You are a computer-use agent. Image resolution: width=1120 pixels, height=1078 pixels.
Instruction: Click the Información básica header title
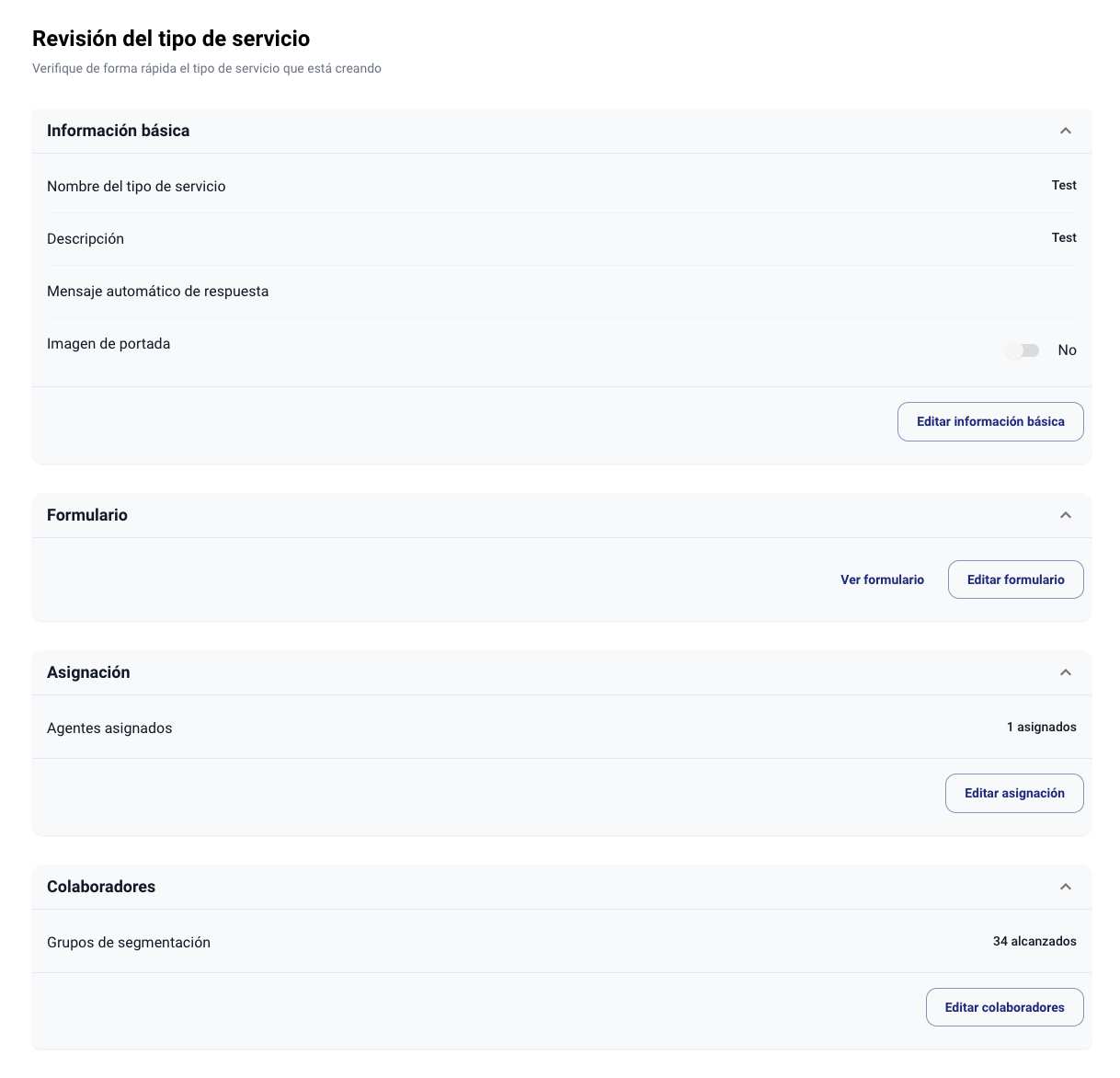click(118, 131)
